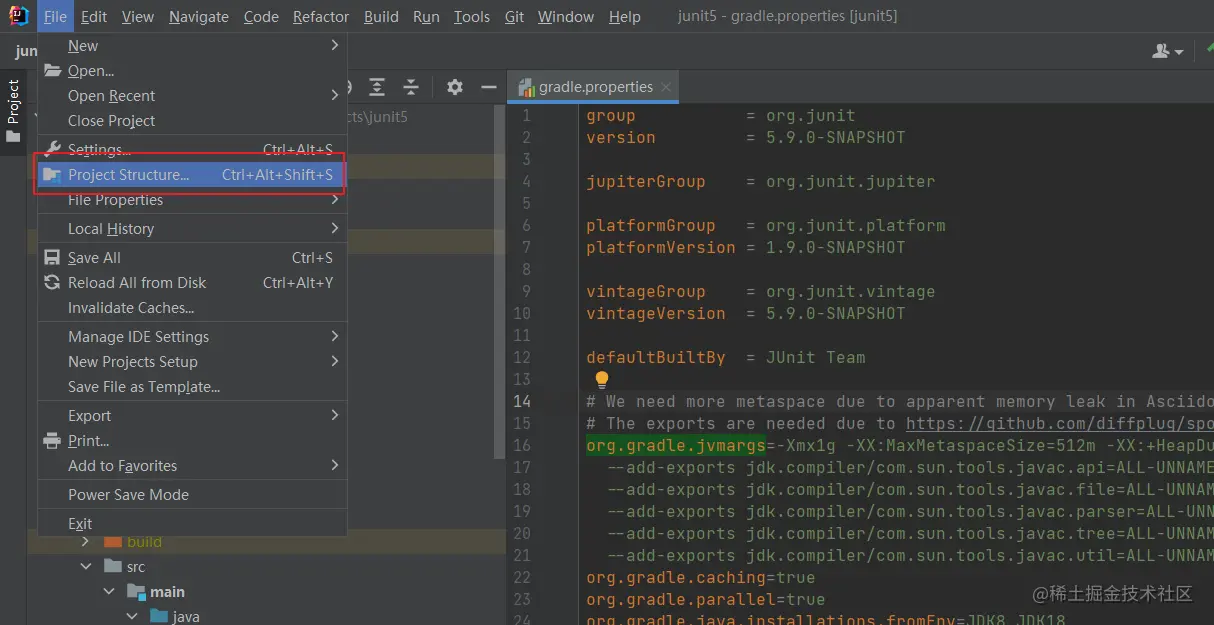Click Project Structure... menu entry
1214x625 pixels.
coord(192,175)
